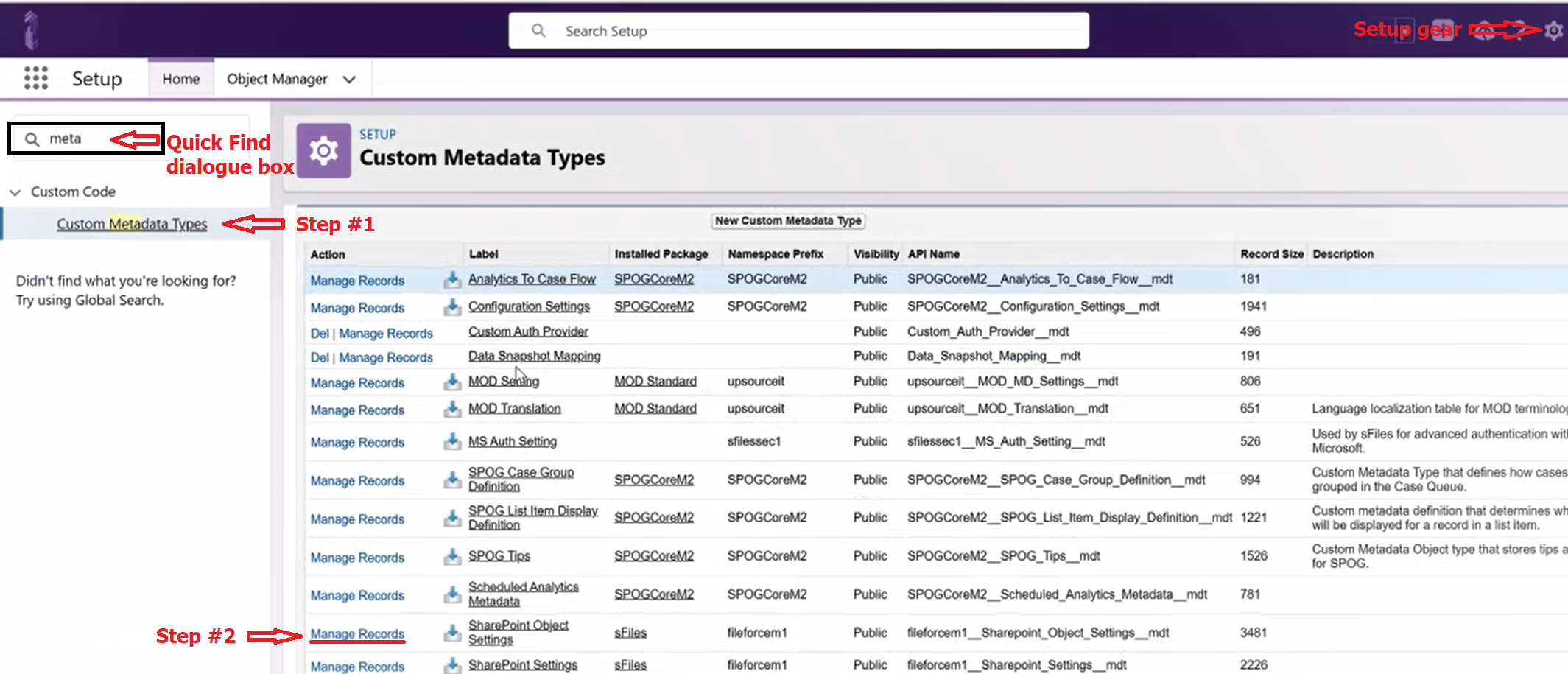Open Custom Metadata Types in the sidebar
The image size is (1568, 674).
click(132, 224)
